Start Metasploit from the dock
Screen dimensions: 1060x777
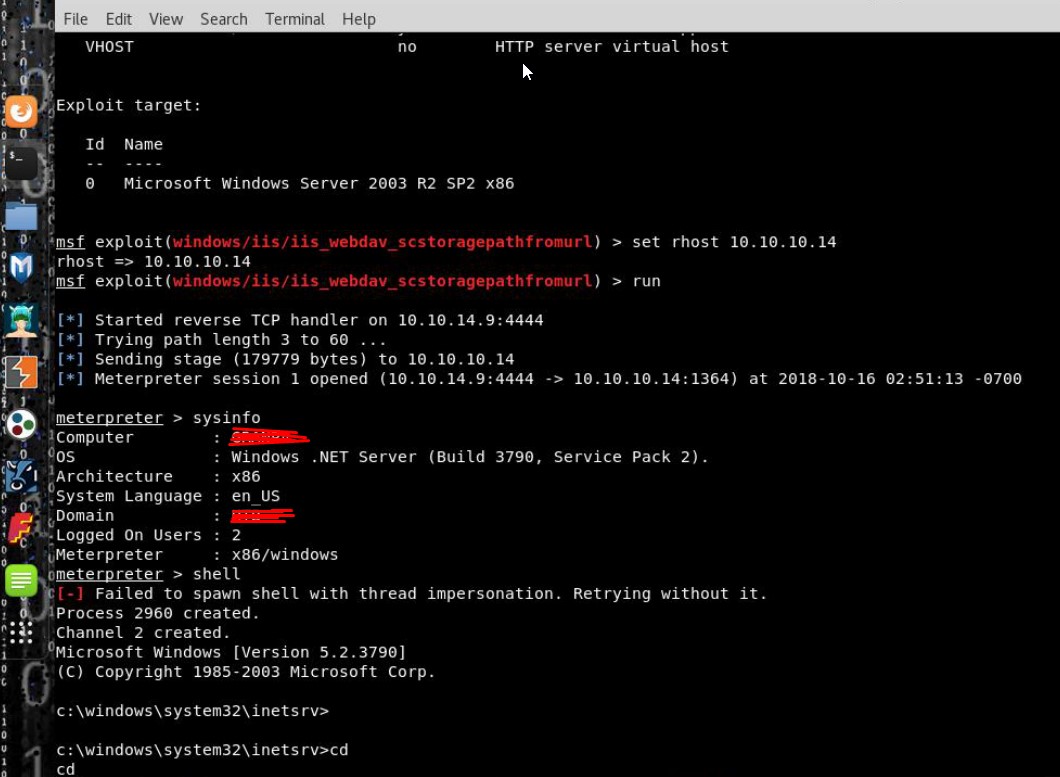[21, 268]
